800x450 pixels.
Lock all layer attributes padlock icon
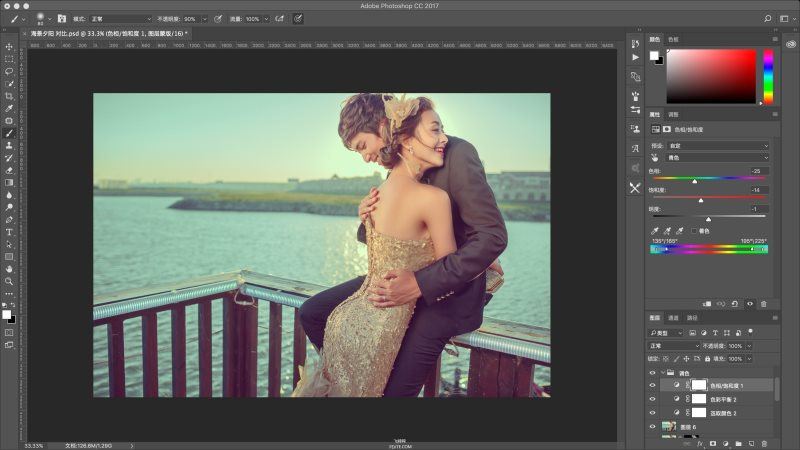coord(707,359)
